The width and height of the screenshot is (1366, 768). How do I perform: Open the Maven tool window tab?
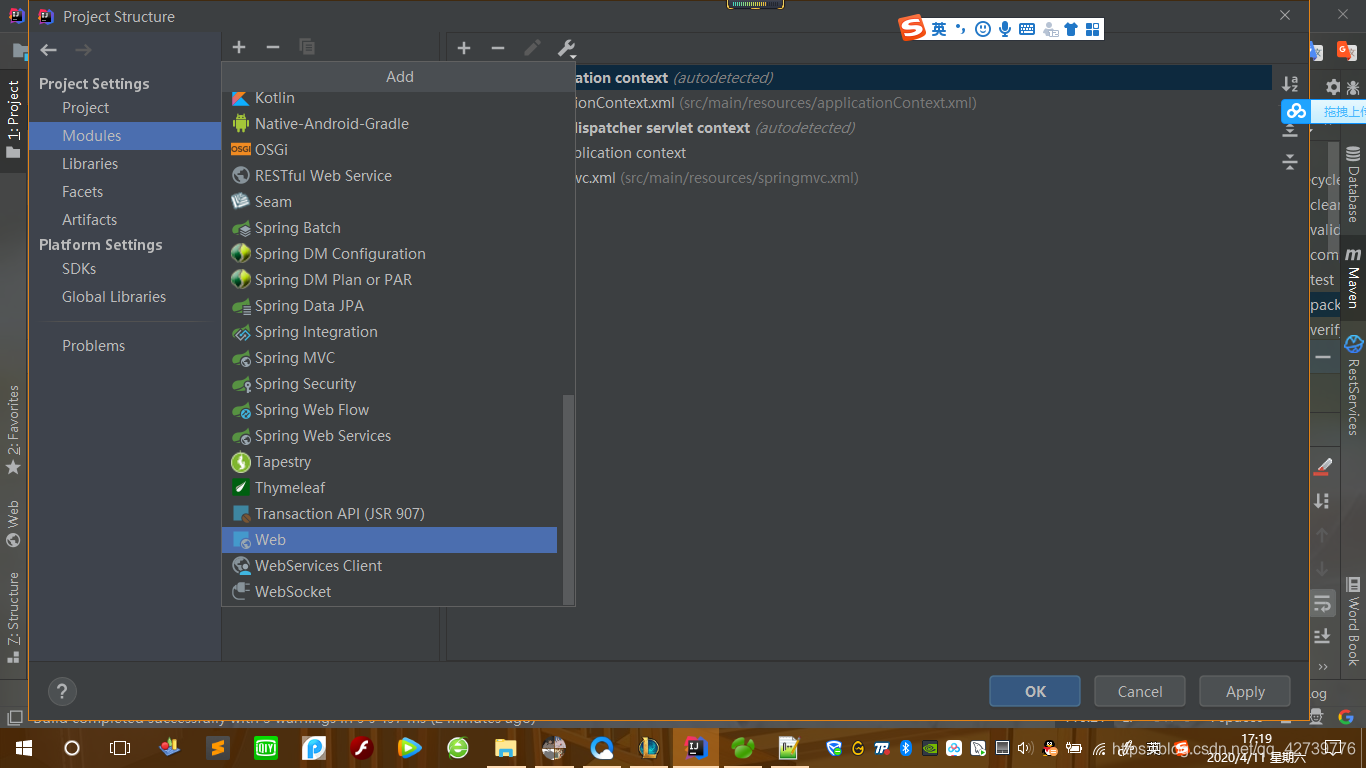[1353, 278]
